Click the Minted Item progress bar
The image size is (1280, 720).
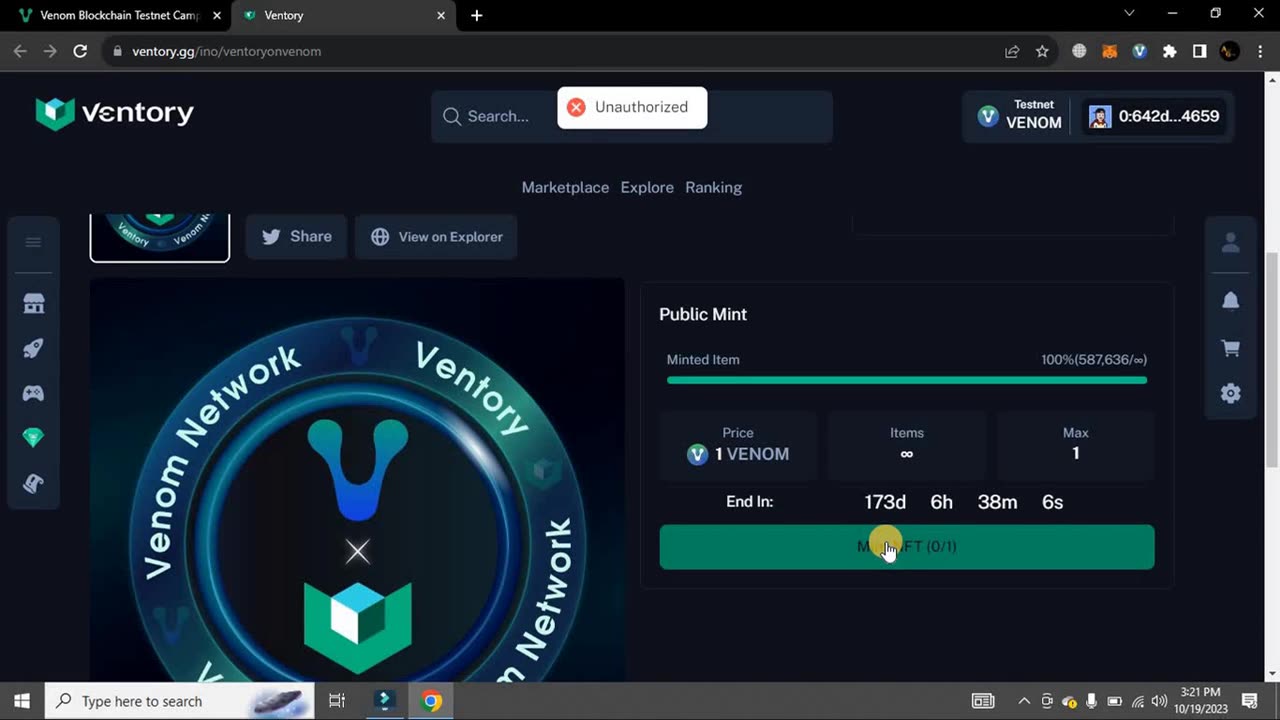[907, 380]
